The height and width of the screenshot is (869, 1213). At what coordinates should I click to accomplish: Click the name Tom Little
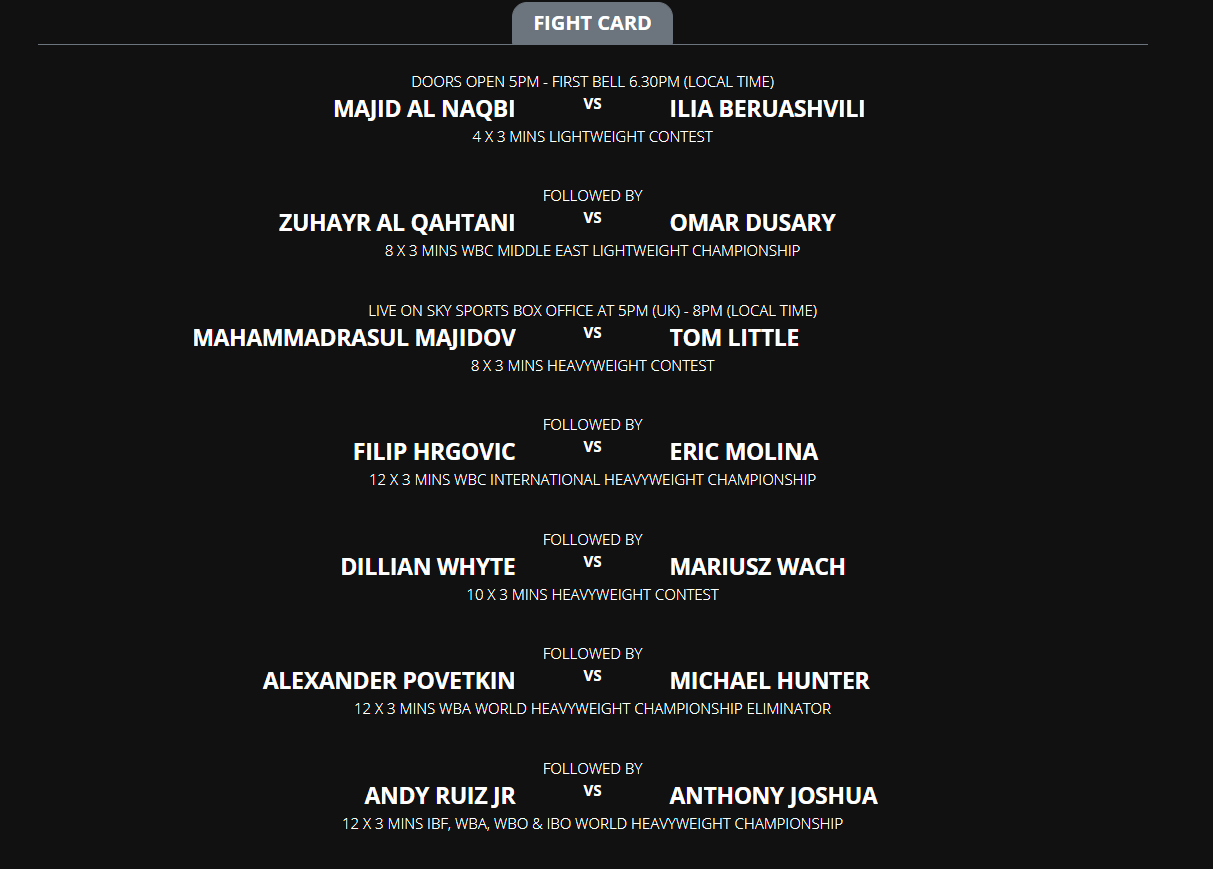coord(734,338)
